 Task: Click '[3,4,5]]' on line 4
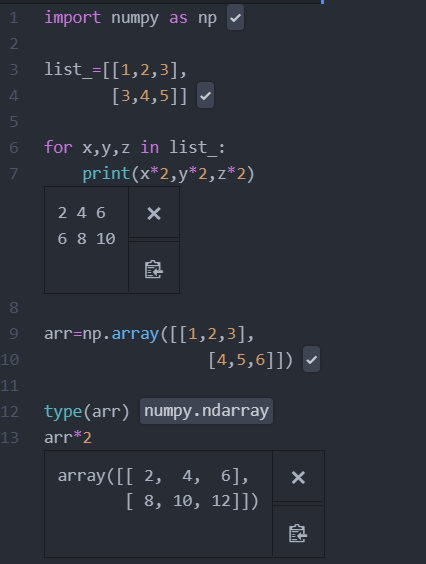pyautogui.click(x=150, y=96)
